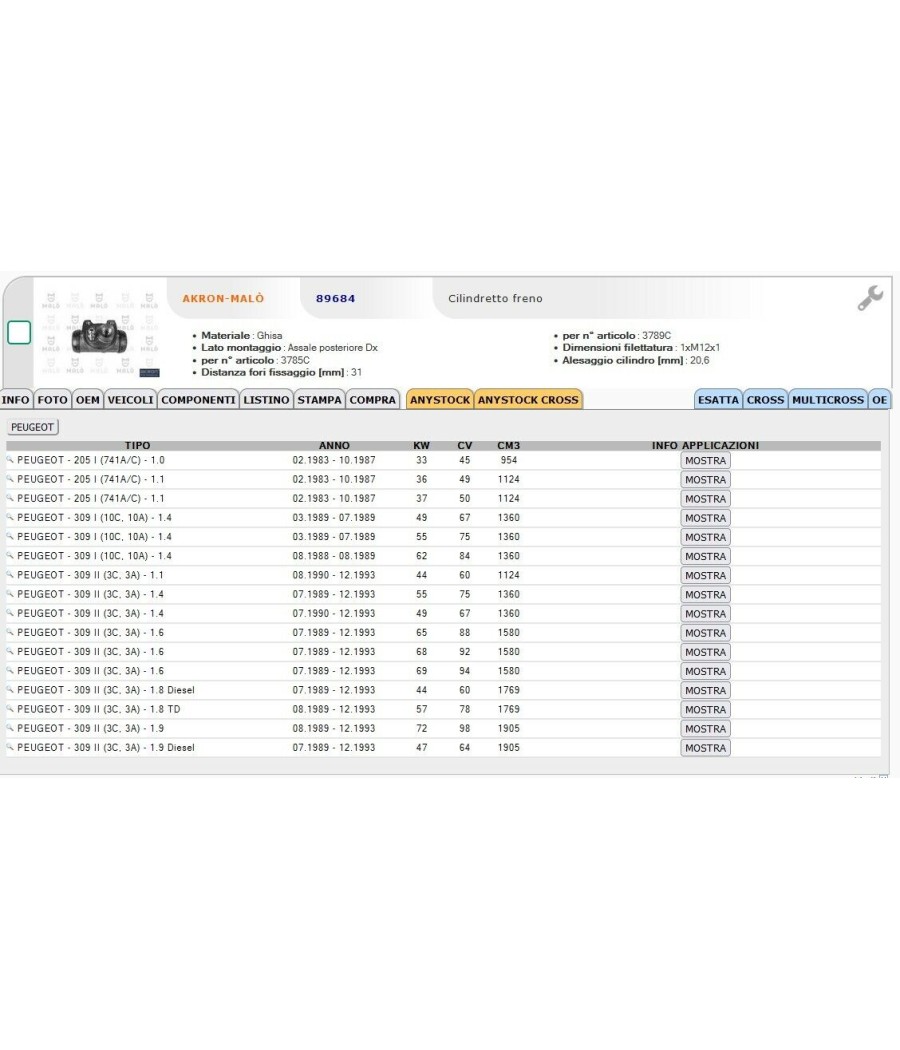Tick the green checkbox beside the product image

coord(19,332)
